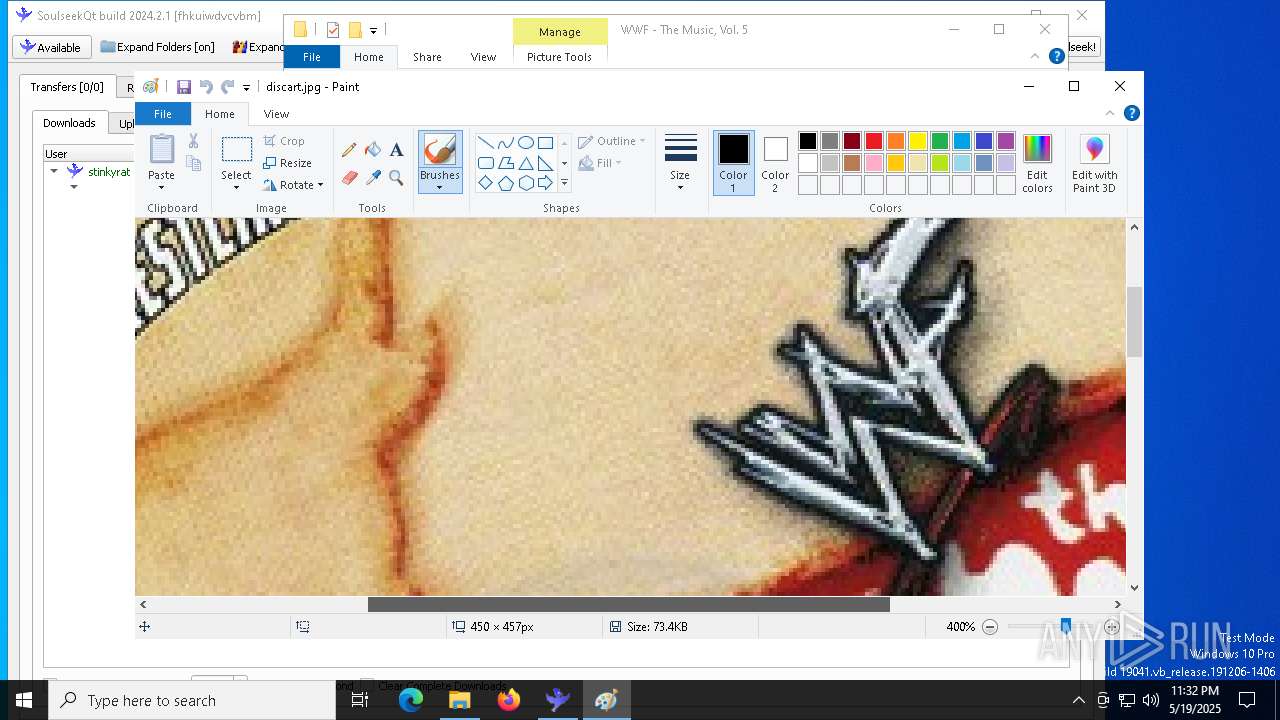This screenshot has width=1280, height=720.
Task: Choose the Diamond shape
Action: click(x=486, y=183)
